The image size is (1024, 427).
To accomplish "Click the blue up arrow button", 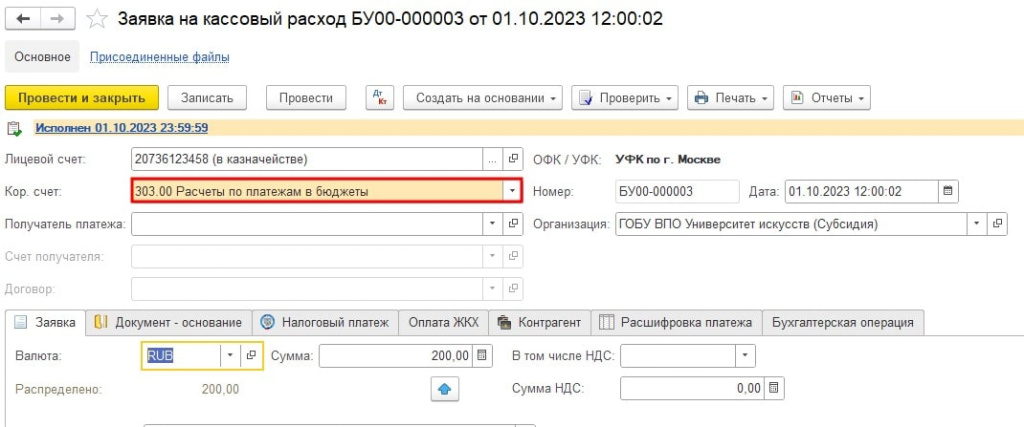I will pos(445,389).
